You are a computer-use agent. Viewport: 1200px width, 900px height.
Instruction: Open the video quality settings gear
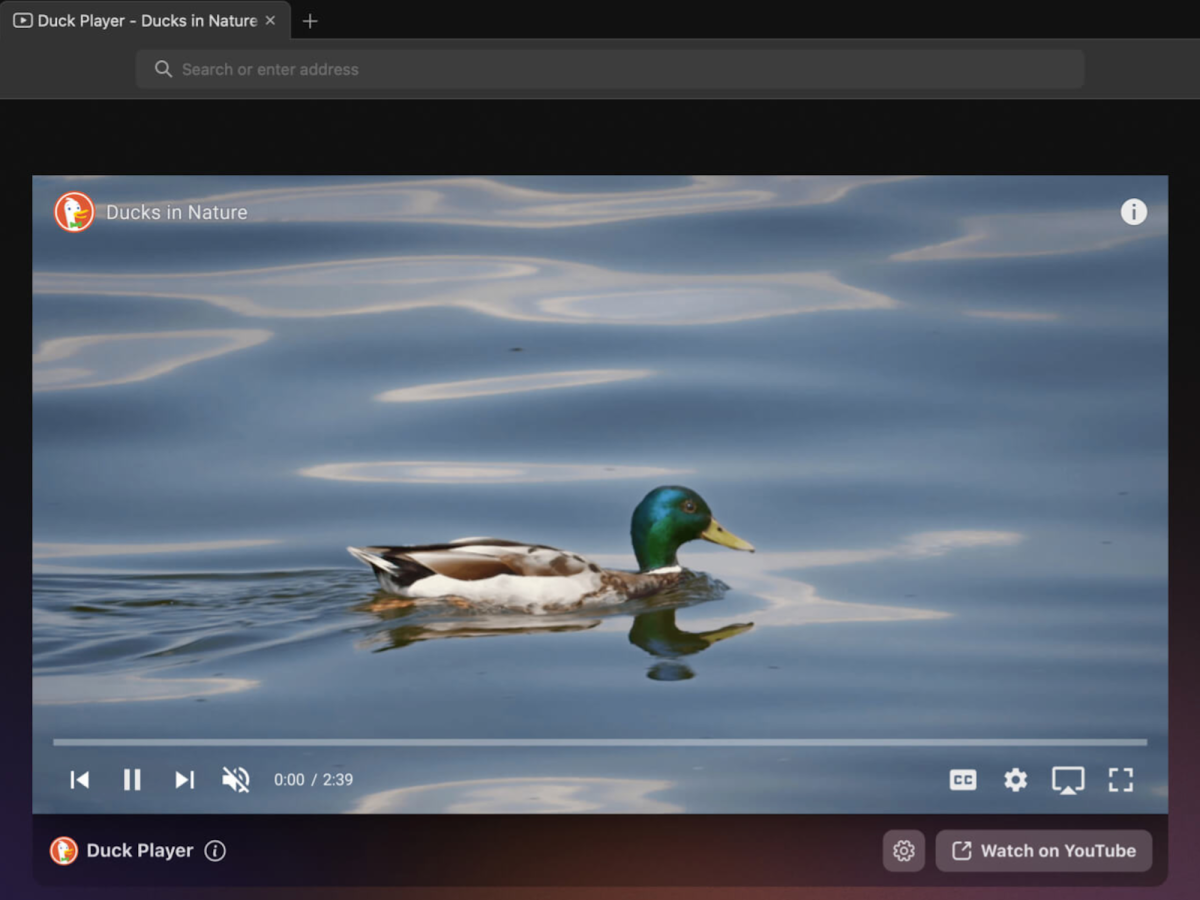click(1015, 780)
